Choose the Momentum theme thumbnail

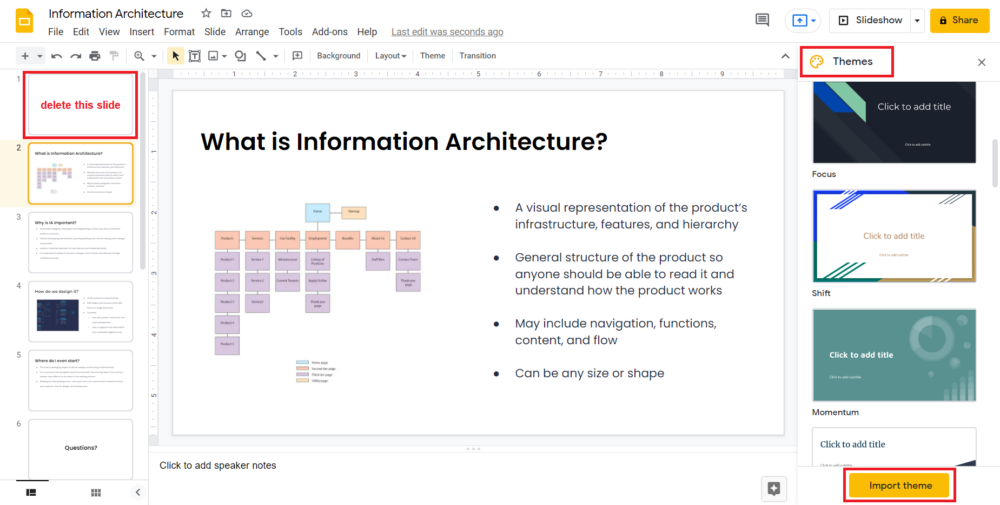[894, 355]
